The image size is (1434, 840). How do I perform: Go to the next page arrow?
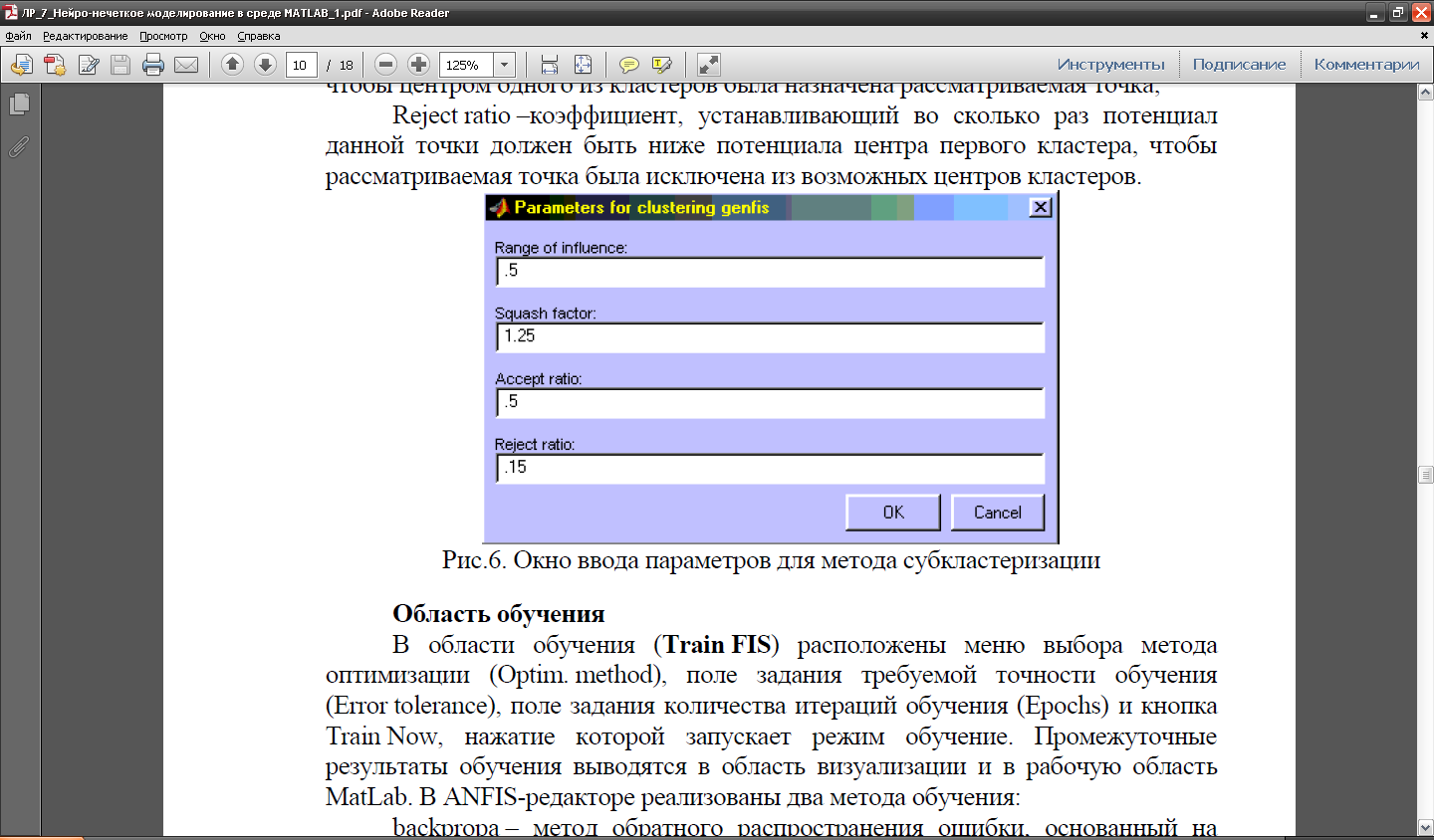(x=265, y=65)
